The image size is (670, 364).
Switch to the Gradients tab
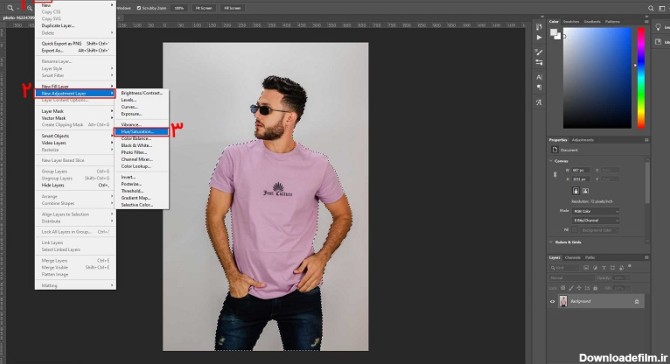592,21
